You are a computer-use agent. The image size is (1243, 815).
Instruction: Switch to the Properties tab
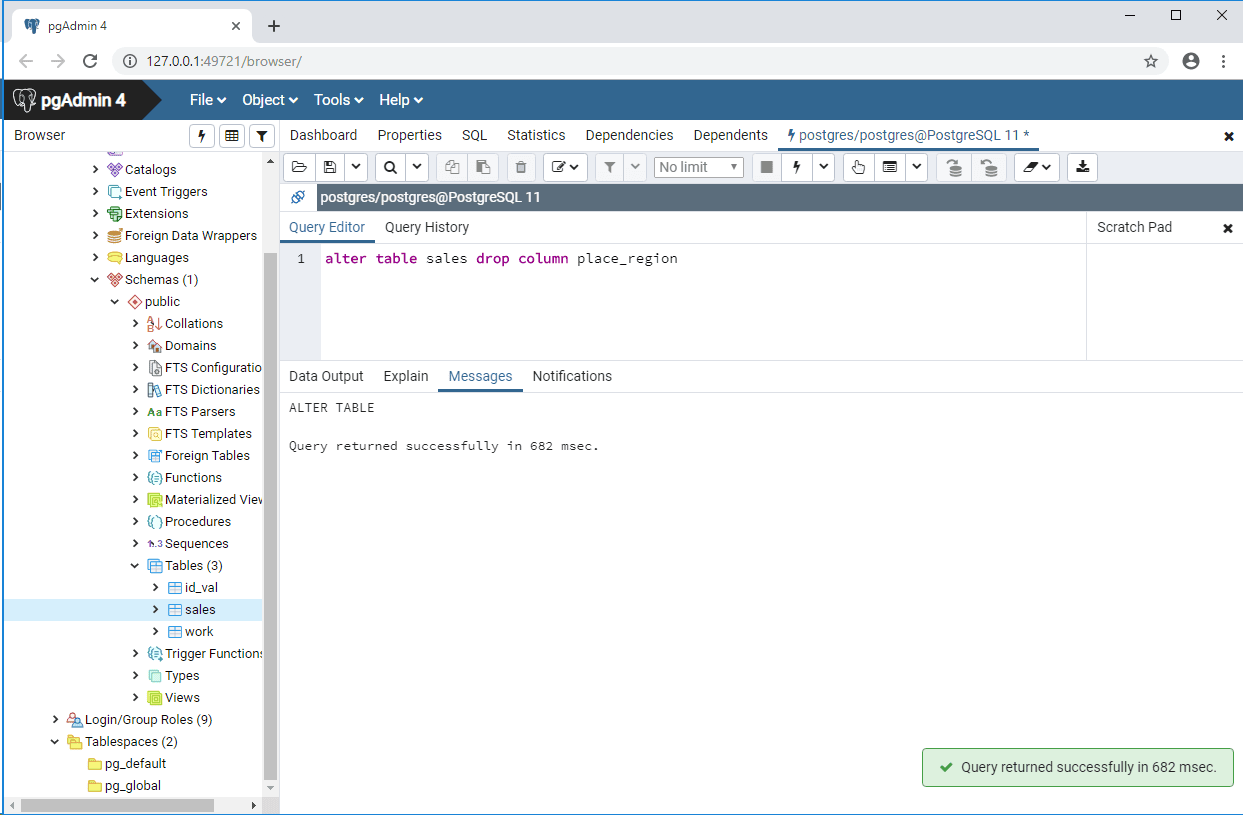point(409,135)
